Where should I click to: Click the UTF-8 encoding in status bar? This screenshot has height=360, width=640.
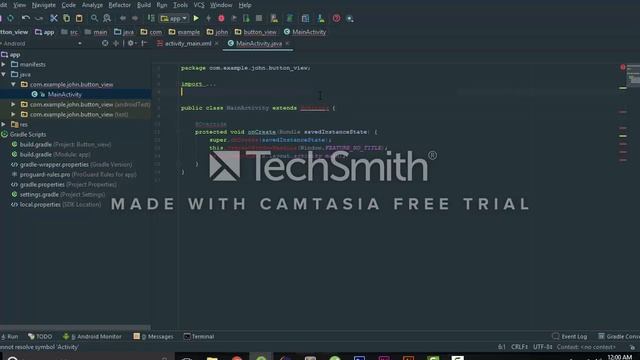(542, 347)
